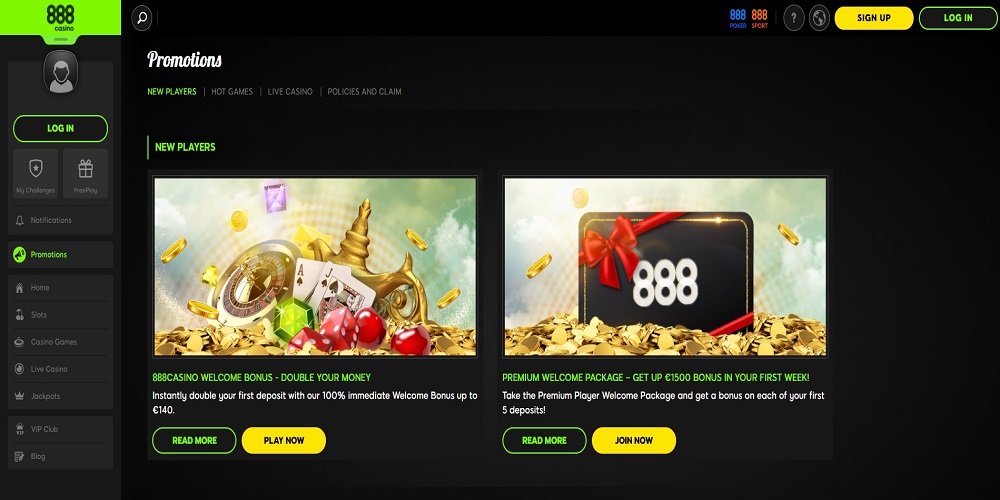Viewport: 1000px width, 500px height.
Task: Switch to the Hot Games tab
Action: click(232, 92)
